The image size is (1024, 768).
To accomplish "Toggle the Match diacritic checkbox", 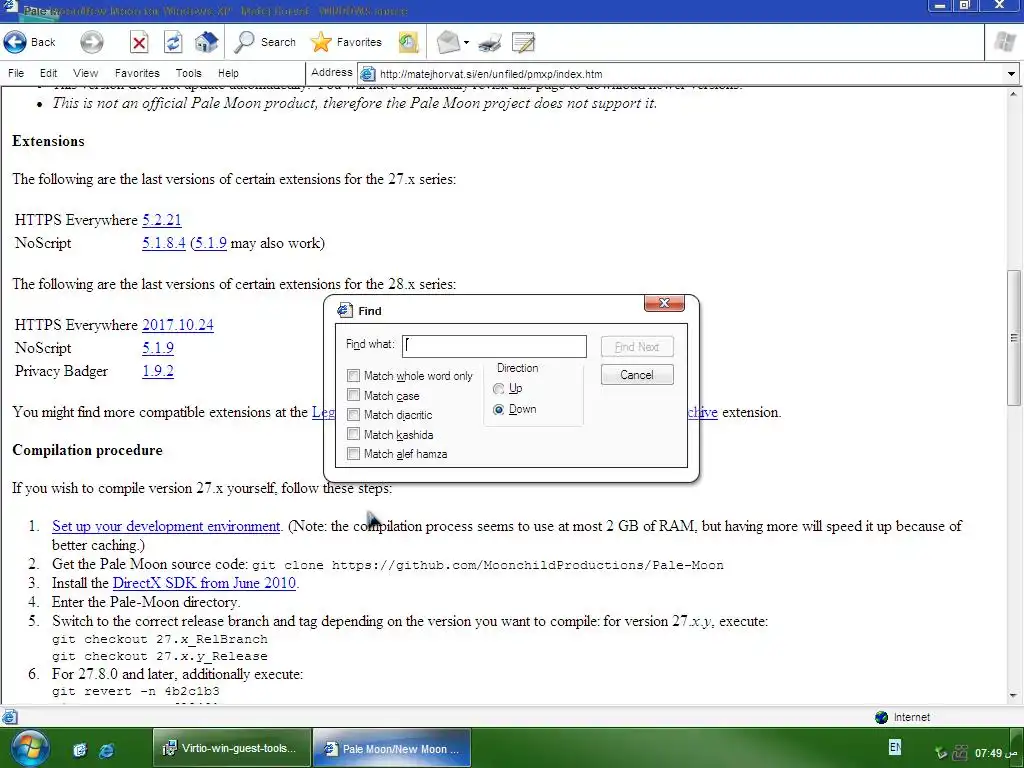I will pos(353,415).
